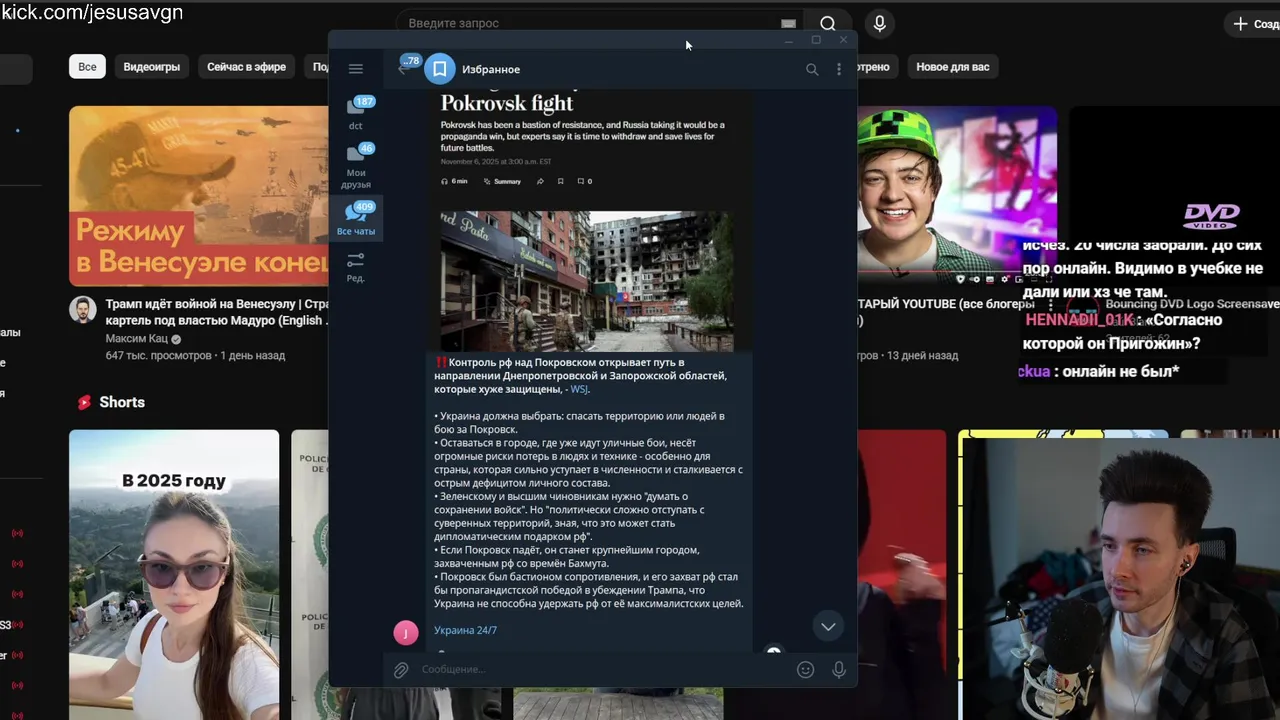Click the YouTube search magnifier button
1280x720 pixels.
[828, 24]
